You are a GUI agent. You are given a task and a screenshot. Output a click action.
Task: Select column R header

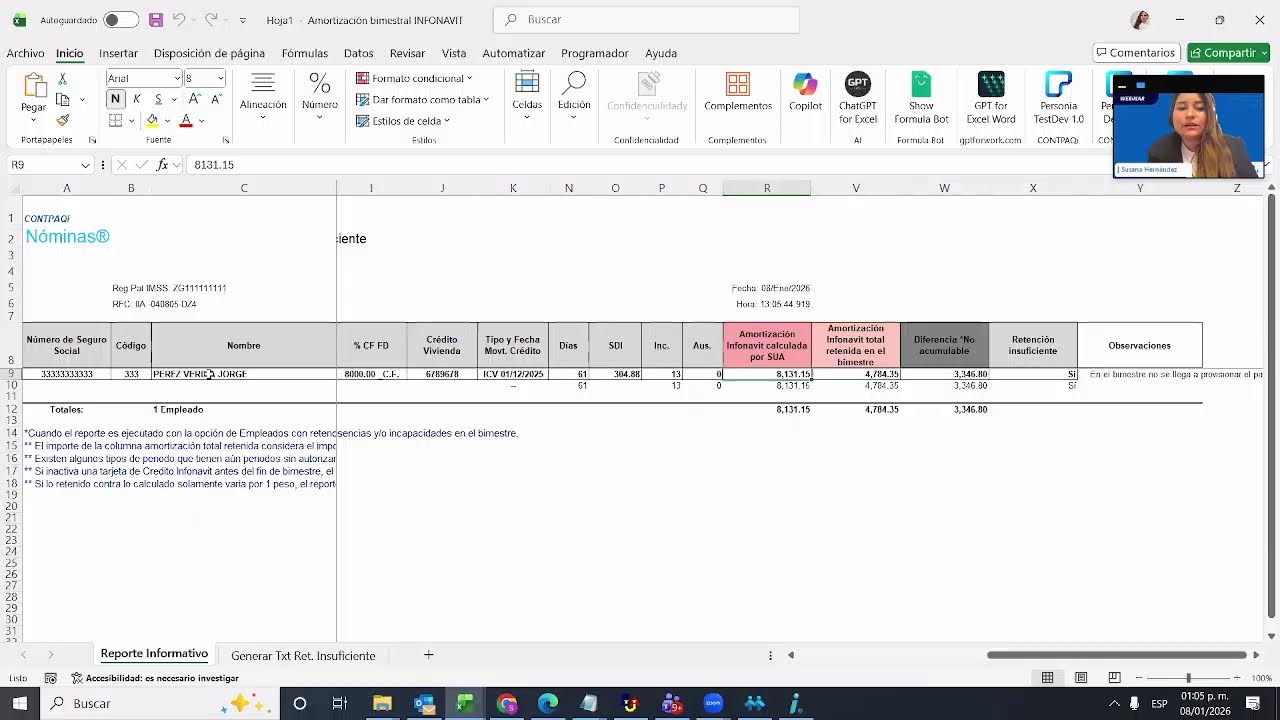tap(767, 188)
